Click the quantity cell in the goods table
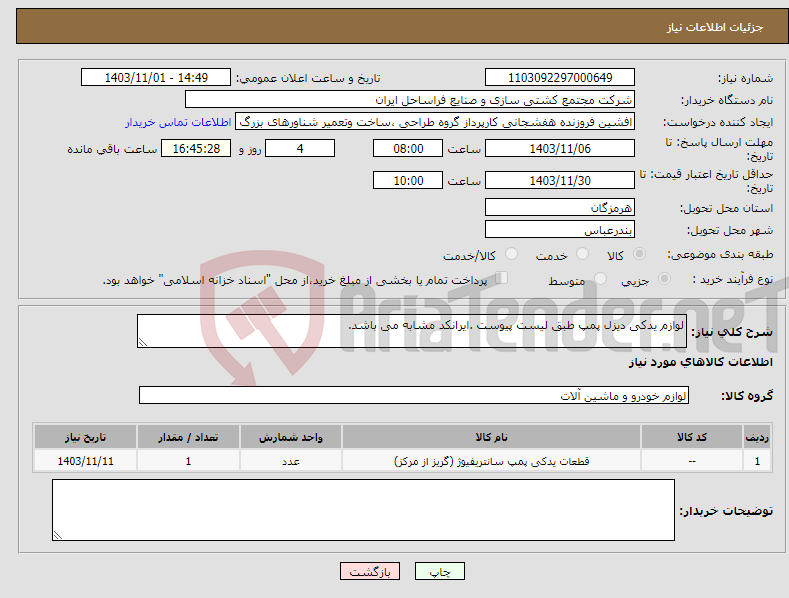The width and height of the screenshot is (789, 598). (188, 461)
